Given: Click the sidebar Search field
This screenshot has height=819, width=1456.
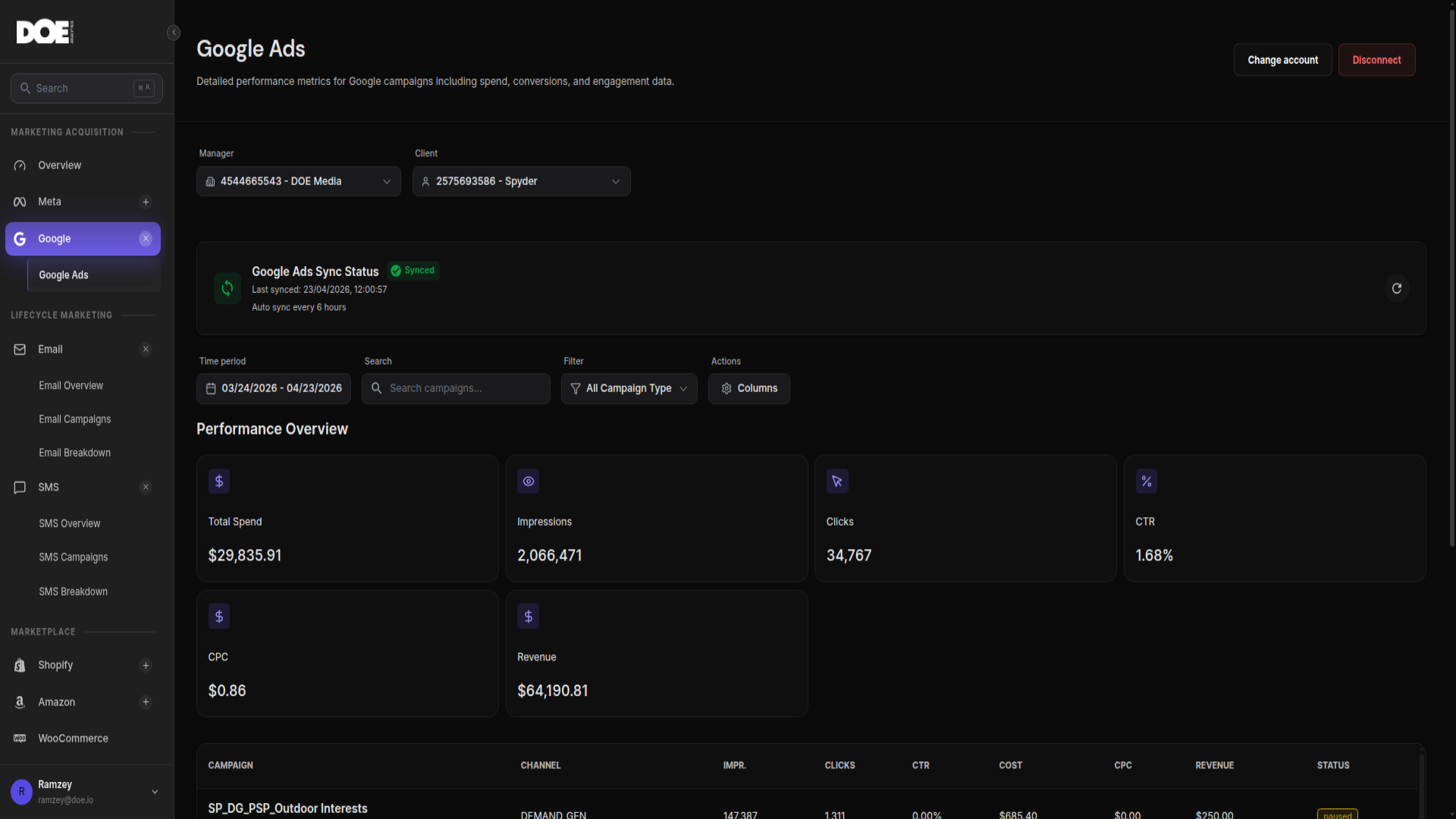Looking at the screenshot, I should [86, 89].
